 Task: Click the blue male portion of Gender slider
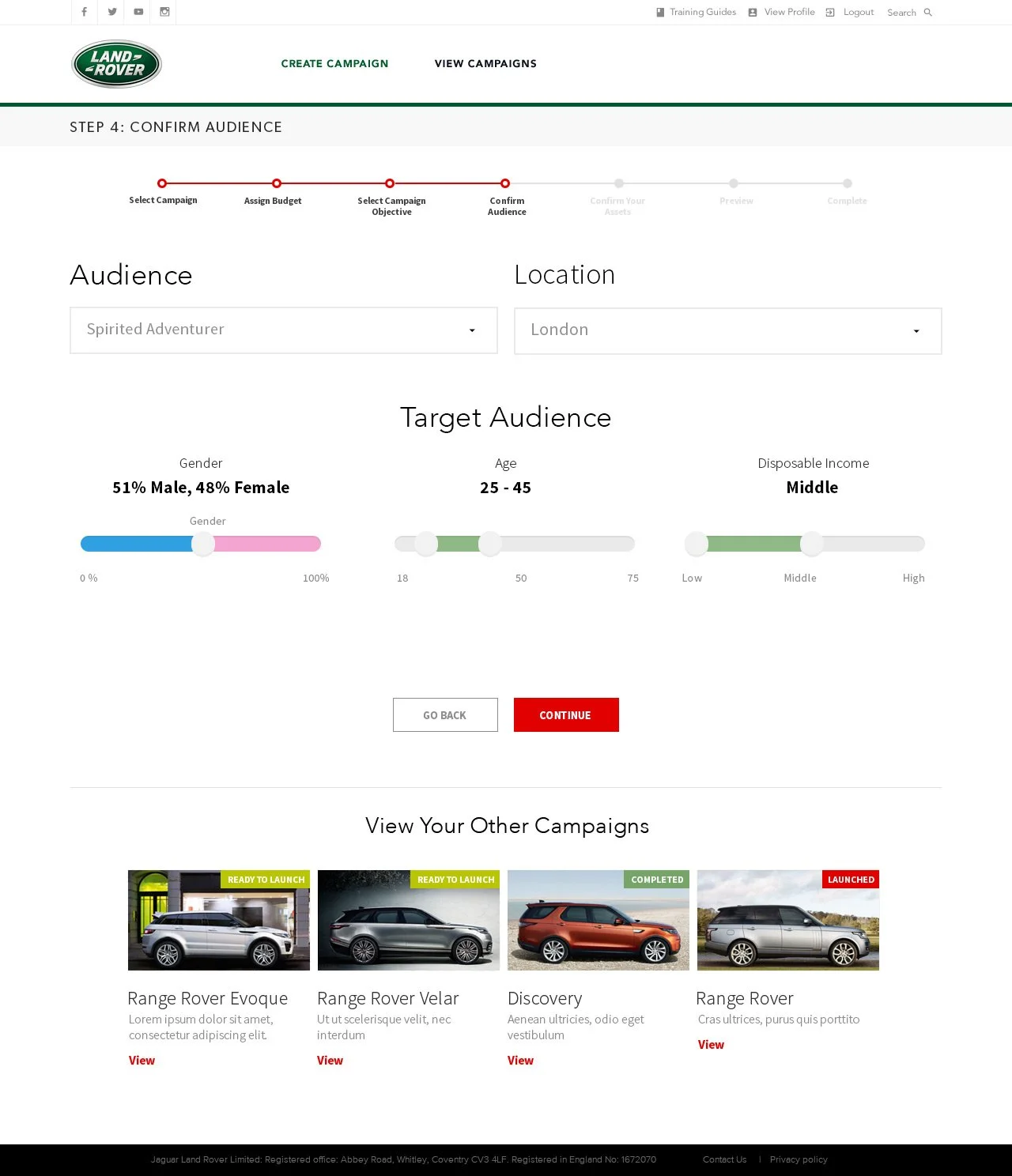coord(136,544)
